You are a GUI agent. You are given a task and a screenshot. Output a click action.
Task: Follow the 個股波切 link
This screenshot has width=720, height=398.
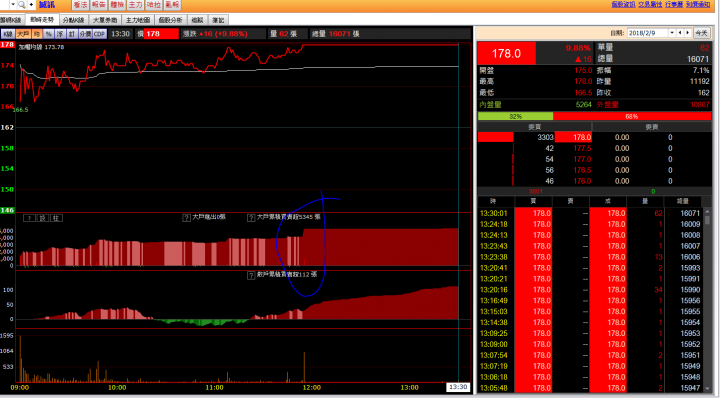[623, 4]
